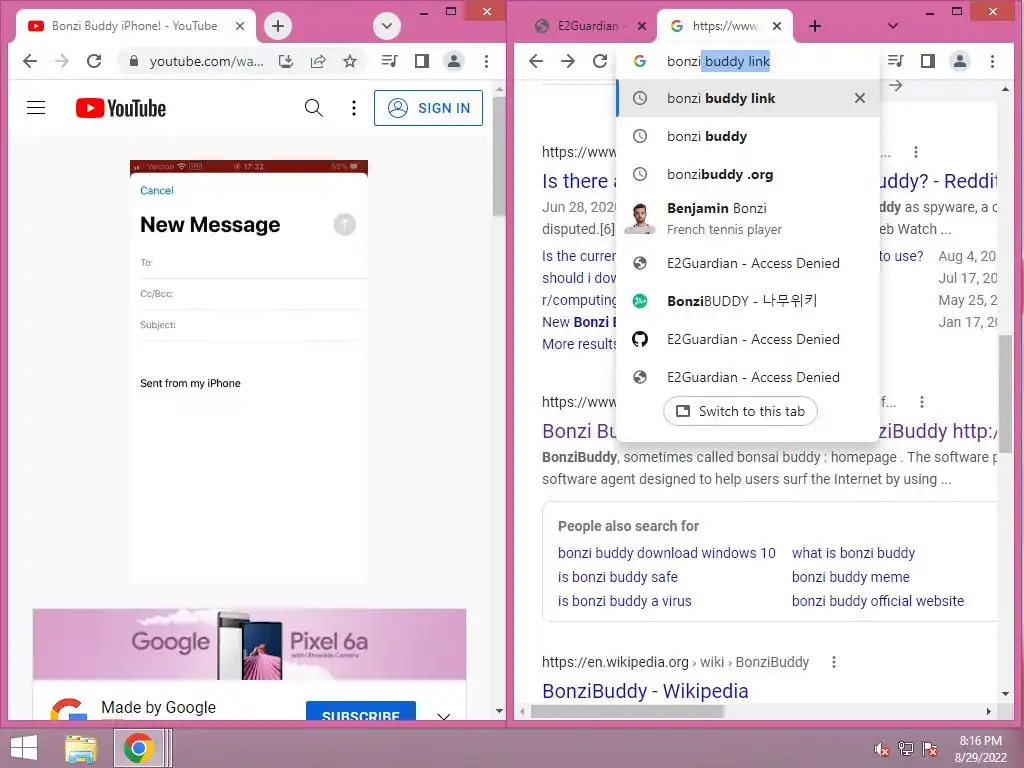Click YouTube page vertical scrollbar
The height and width of the screenshot is (768, 1024).
(499, 157)
